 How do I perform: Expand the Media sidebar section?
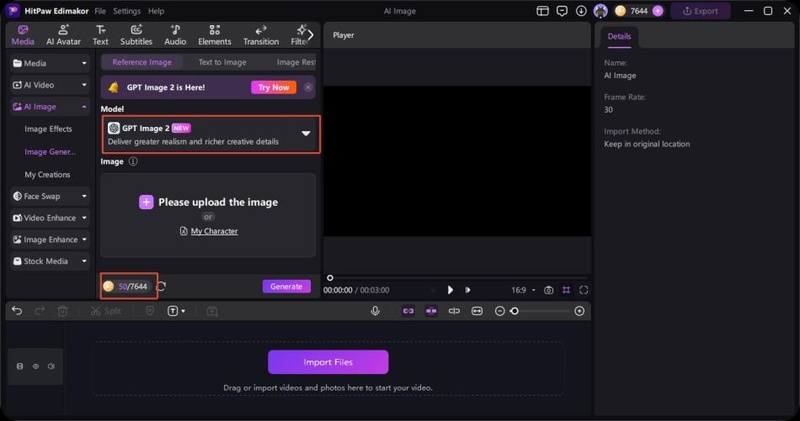click(x=50, y=63)
